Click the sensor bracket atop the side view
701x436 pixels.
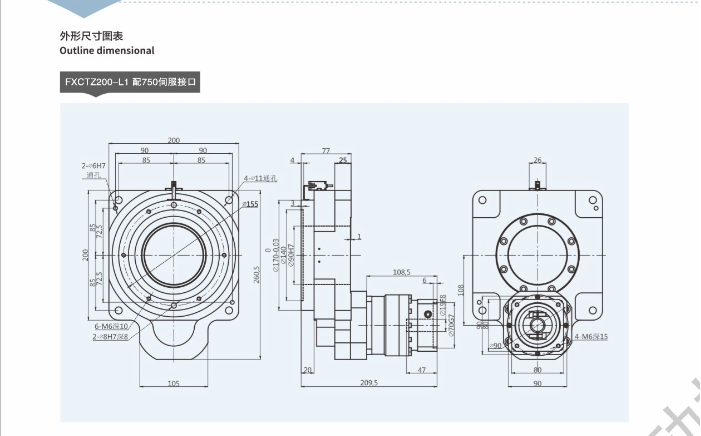tap(319, 187)
